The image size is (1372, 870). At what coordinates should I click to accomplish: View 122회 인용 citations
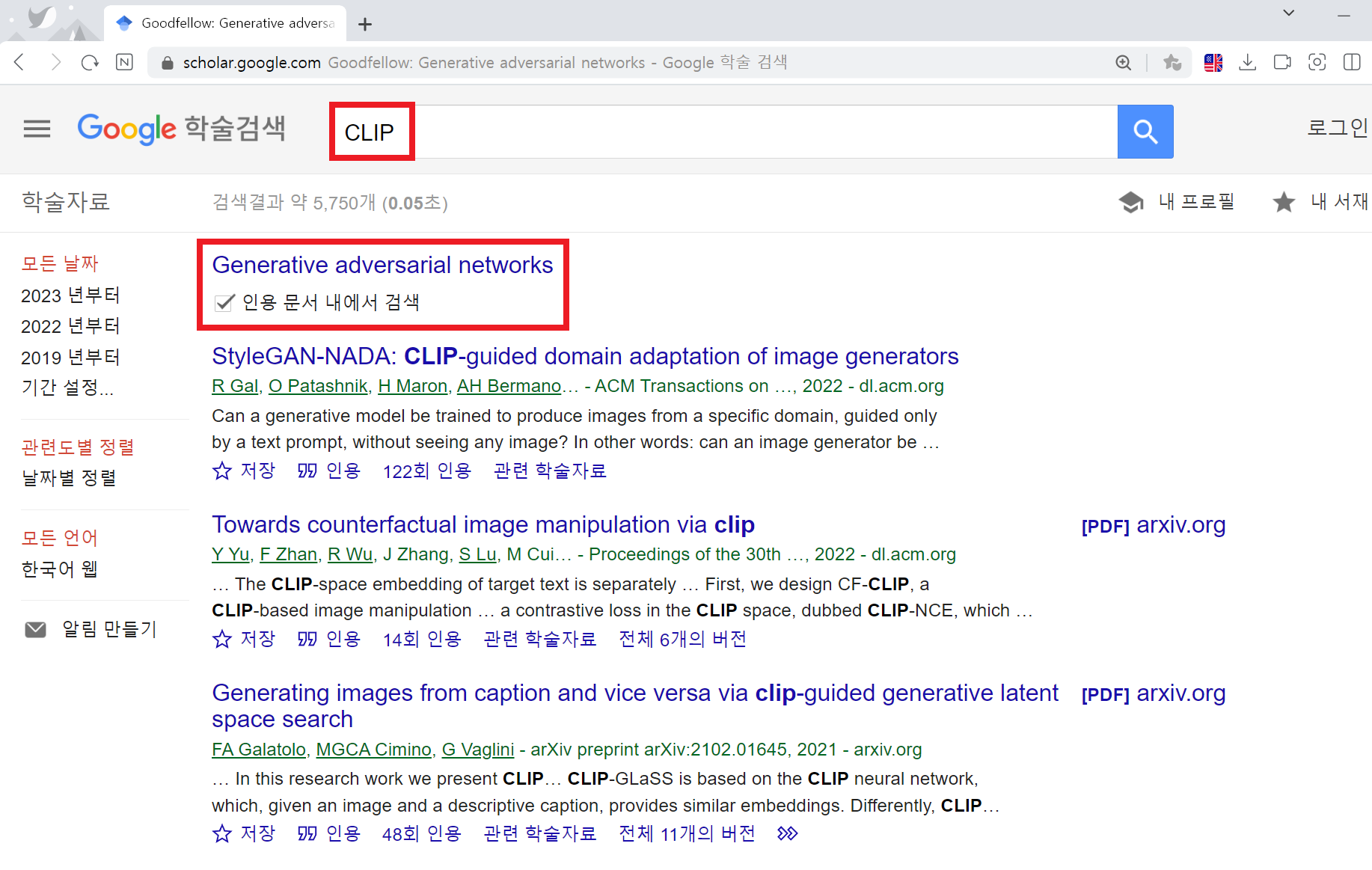[427, 471]
